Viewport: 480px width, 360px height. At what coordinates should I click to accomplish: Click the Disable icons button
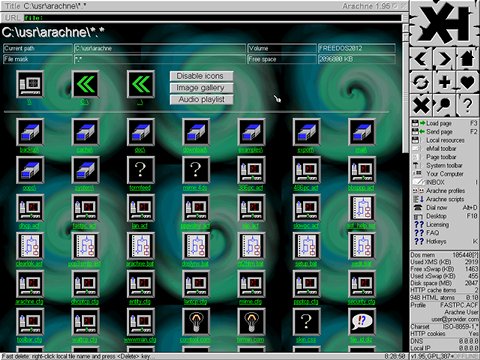click(201, 76)
